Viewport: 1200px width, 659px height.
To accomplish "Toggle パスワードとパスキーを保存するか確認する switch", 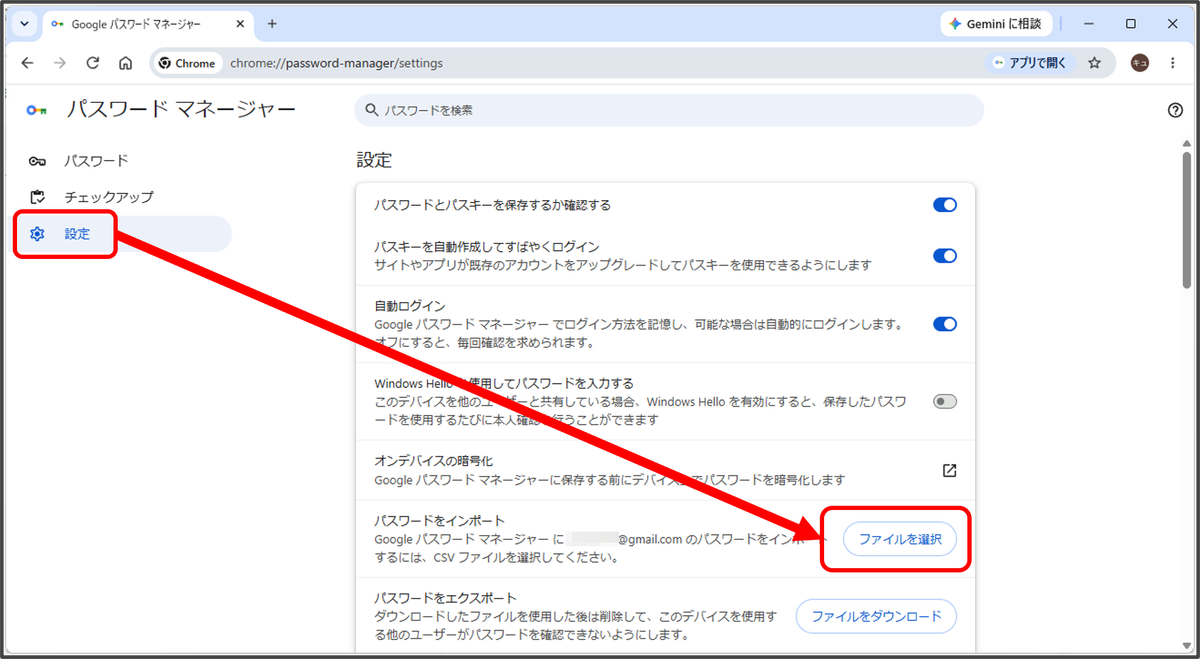I will (945, 205).
